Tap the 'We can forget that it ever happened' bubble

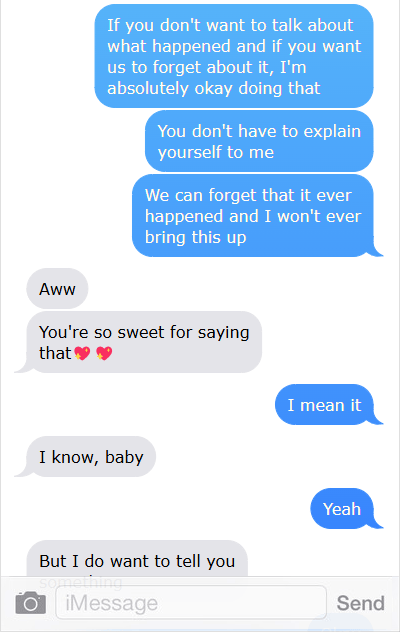pos(253,216)
